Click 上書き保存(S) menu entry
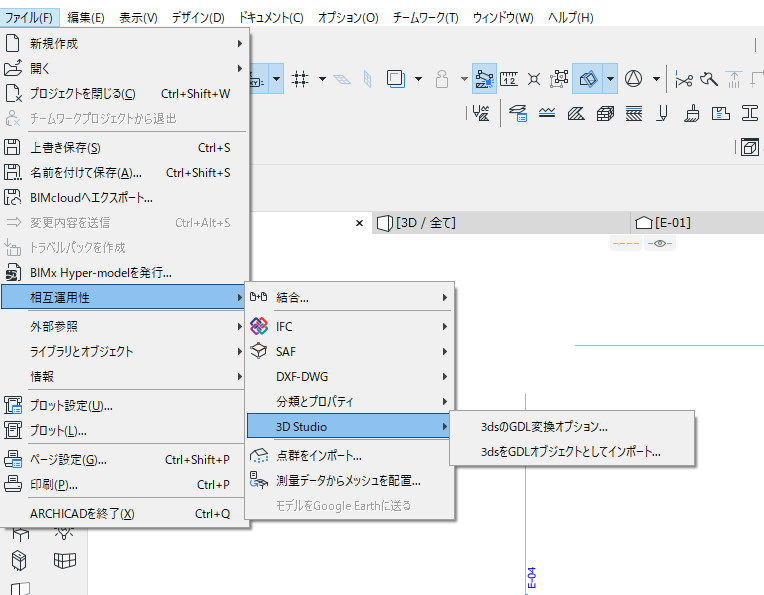Viewport: 764px width, 595px height. point(124,148)
